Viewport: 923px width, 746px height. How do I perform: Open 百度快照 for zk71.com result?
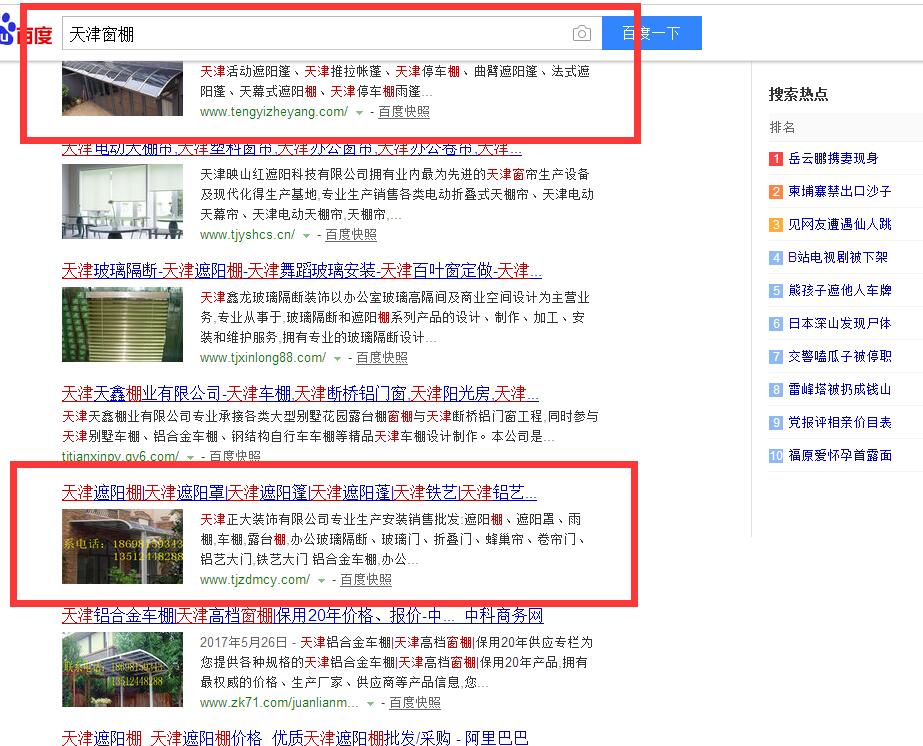tap(415, 703)
